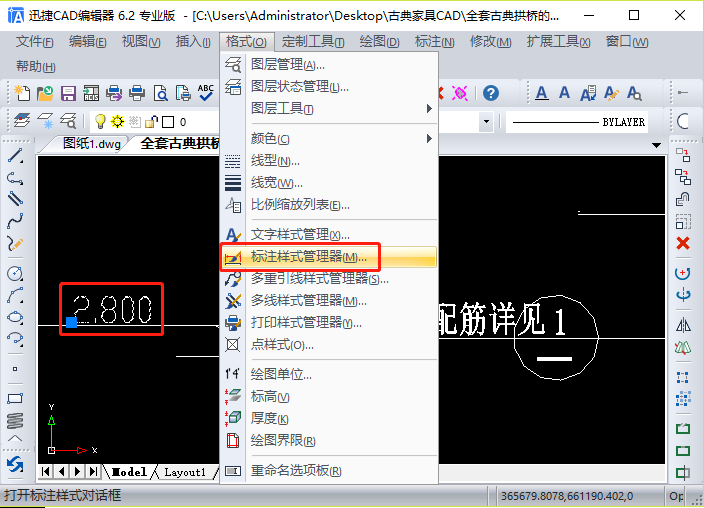The image size is (704, 508).
Task: Select the Spline curve tool
Action: click(x=15, y=221)
